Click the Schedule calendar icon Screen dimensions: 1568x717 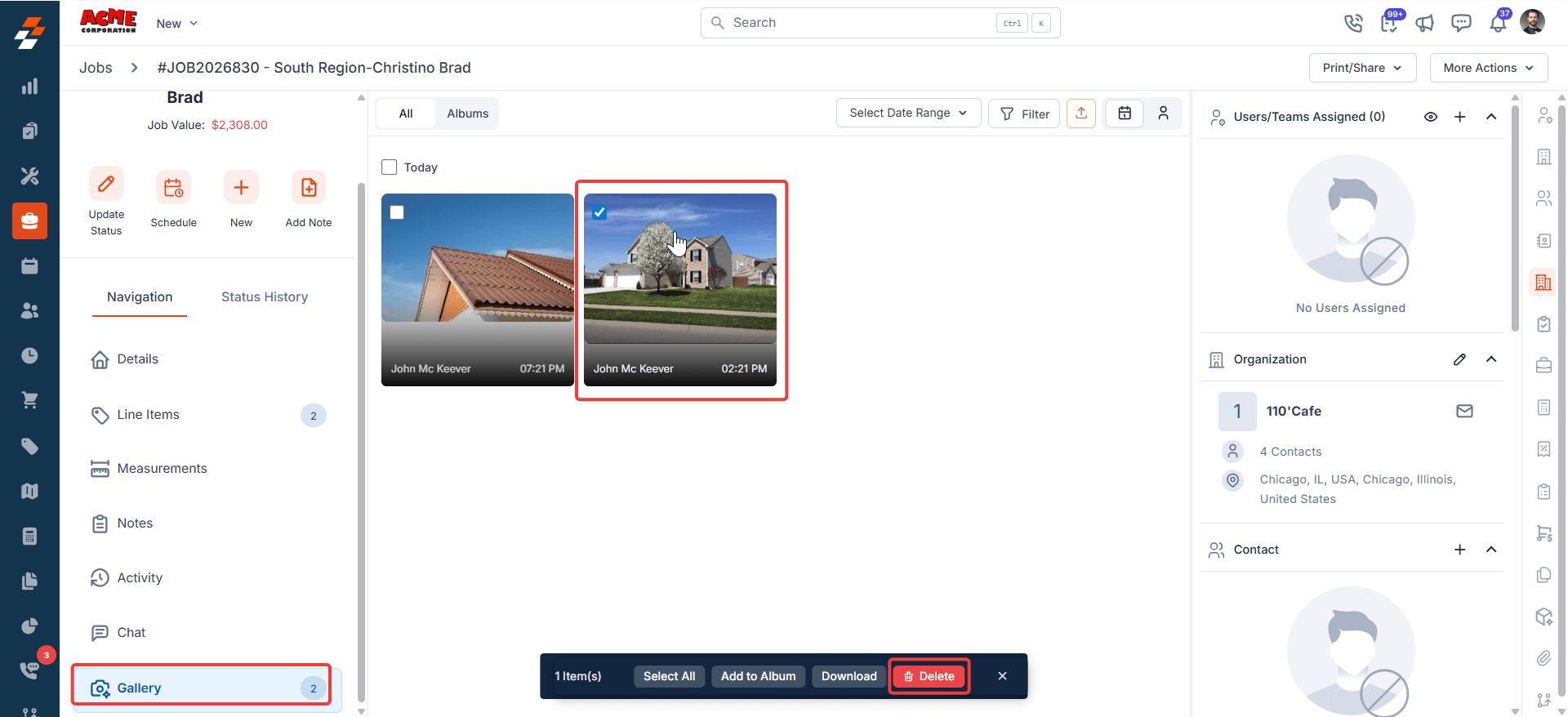tap(173, 188)
